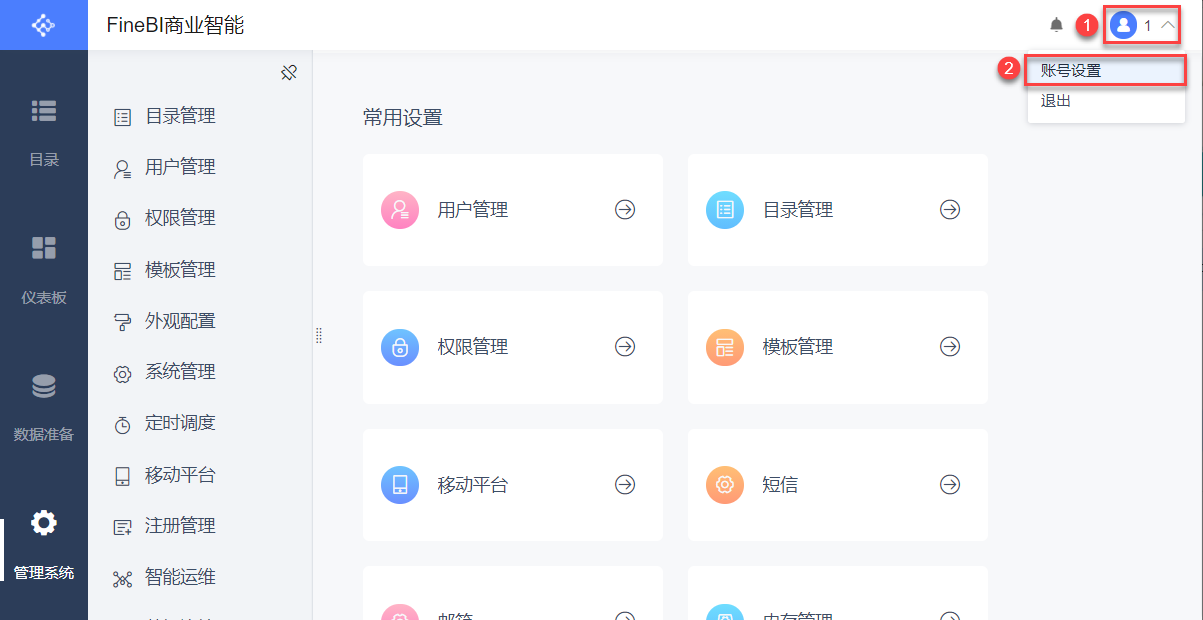Open 外观配置 sidebar entry
Screen dimensions: 1203x620
180,321
